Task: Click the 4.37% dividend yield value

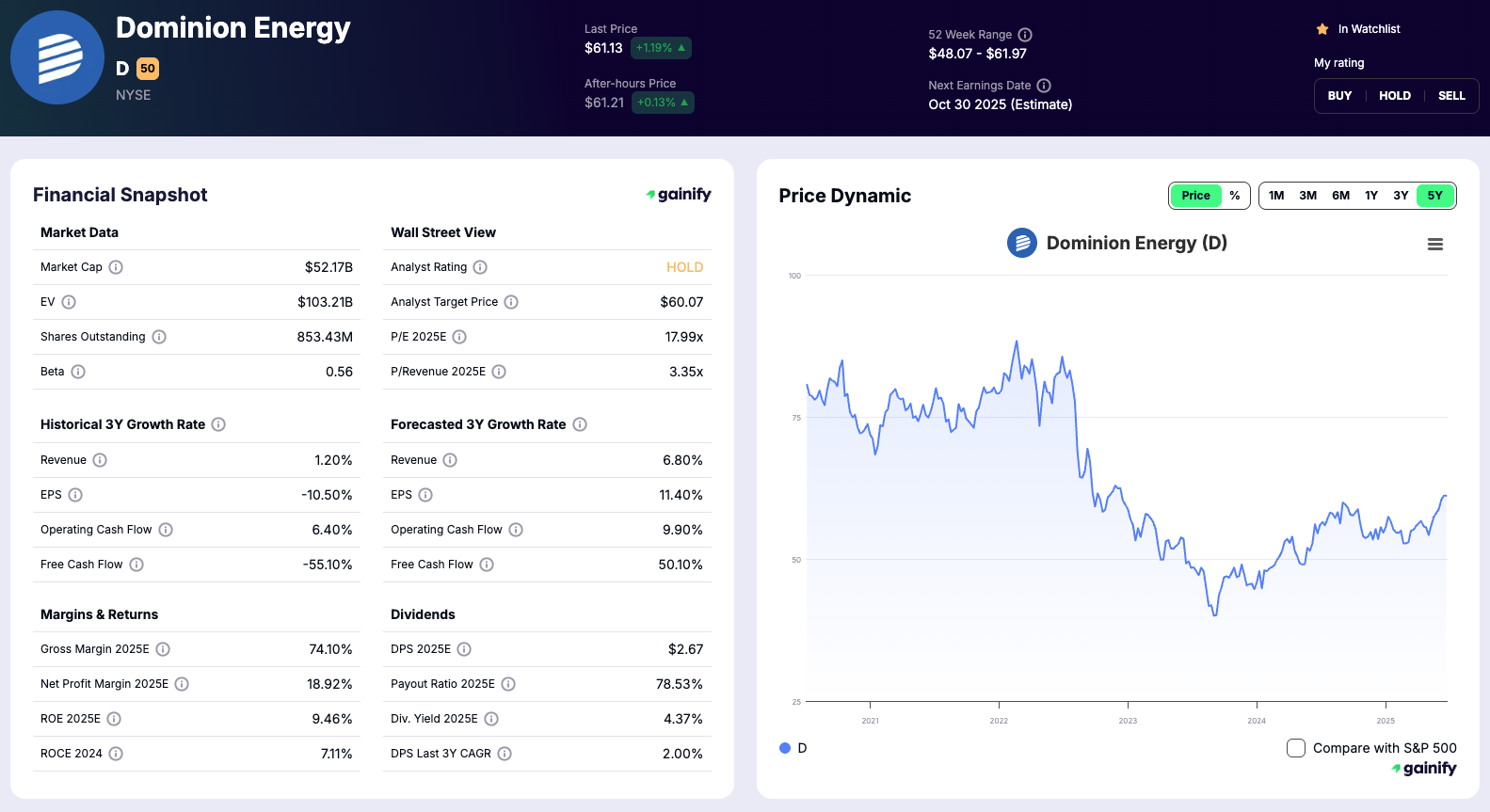Action: pyautogui.click(x=683, y=719)
